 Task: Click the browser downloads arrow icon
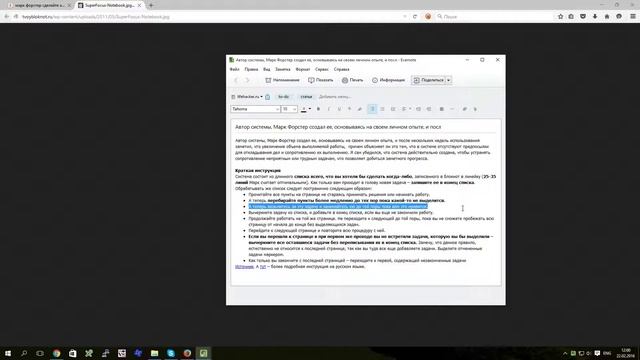[595, 17]
